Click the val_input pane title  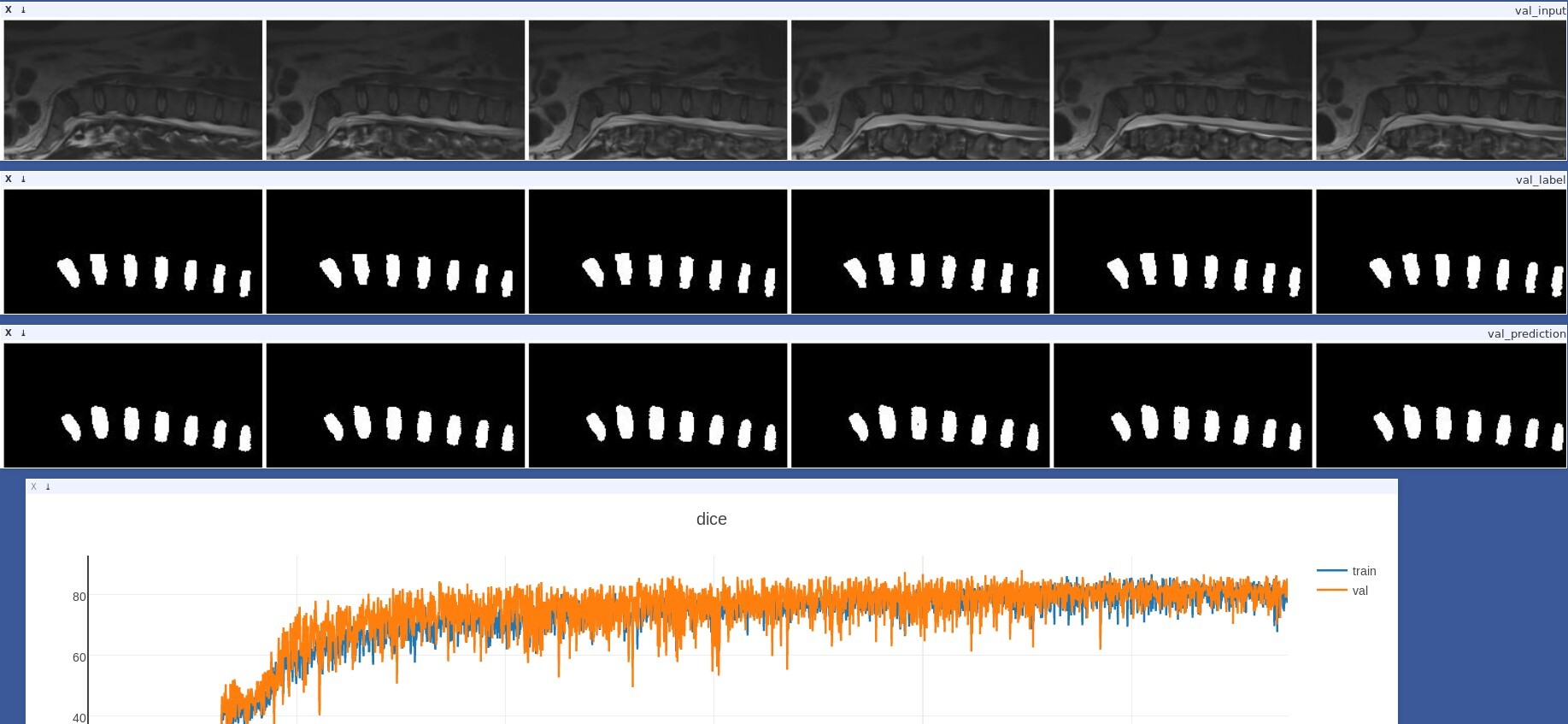[x=1540, y=11]
